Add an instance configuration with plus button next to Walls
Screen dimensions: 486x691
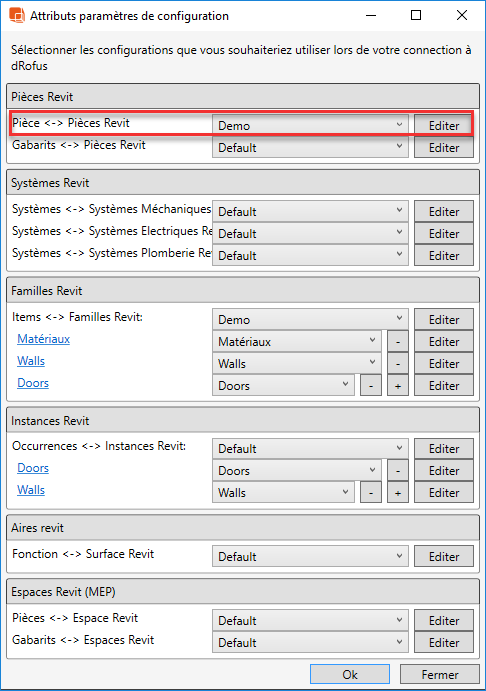[x=397, y=493]
